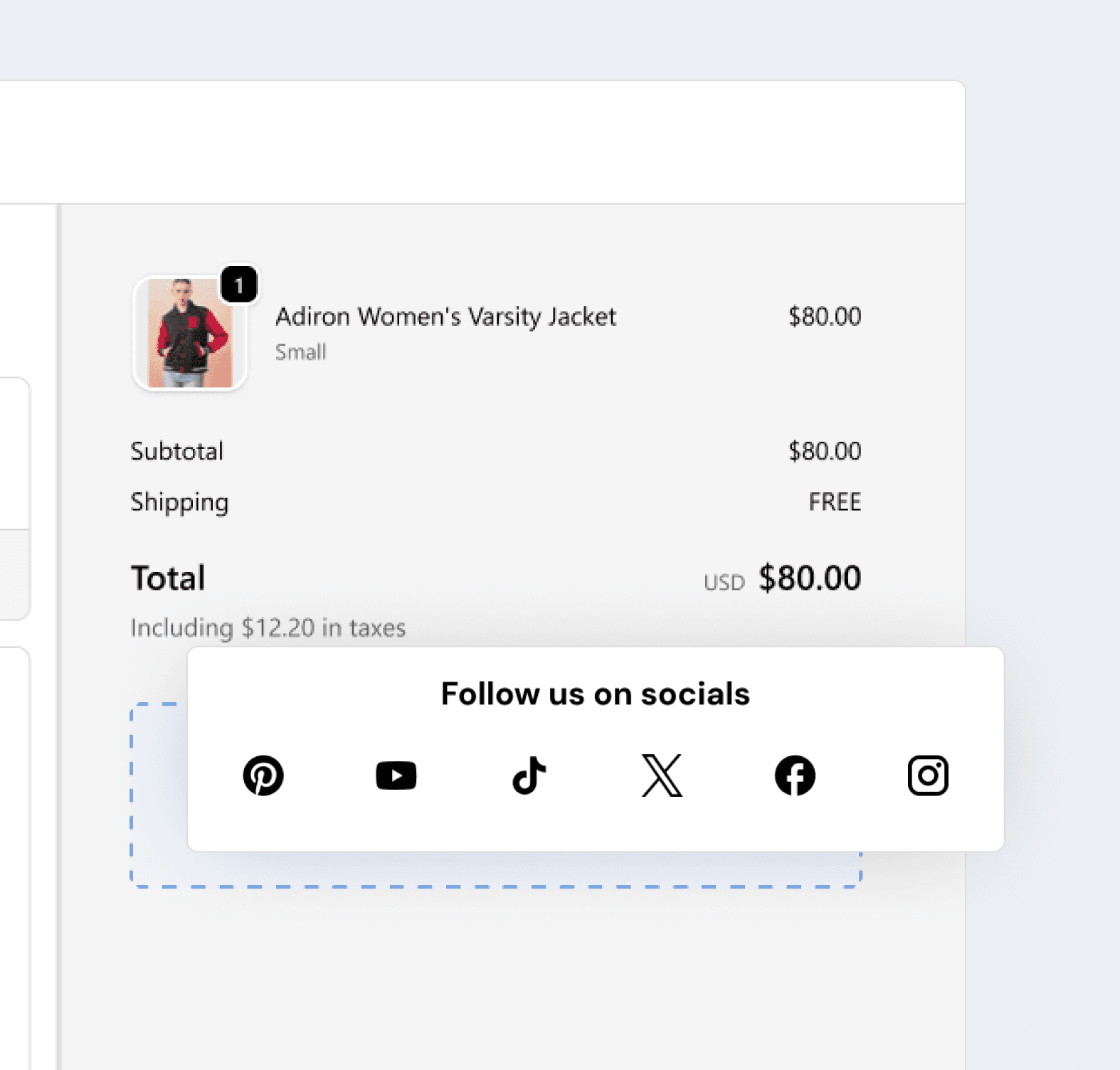Click the quantity badge showing 1

[239, 285]
